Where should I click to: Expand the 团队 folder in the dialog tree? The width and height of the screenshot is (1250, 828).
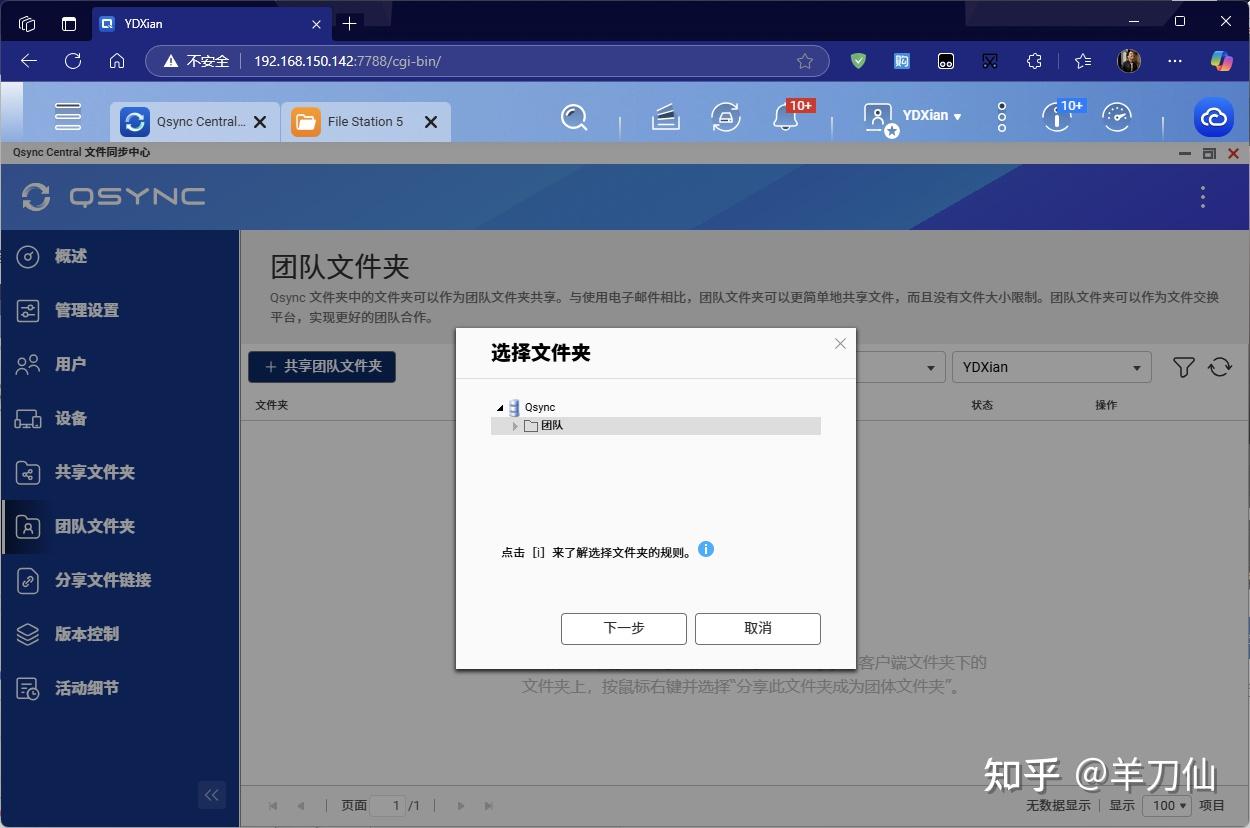tap(515, 425)
